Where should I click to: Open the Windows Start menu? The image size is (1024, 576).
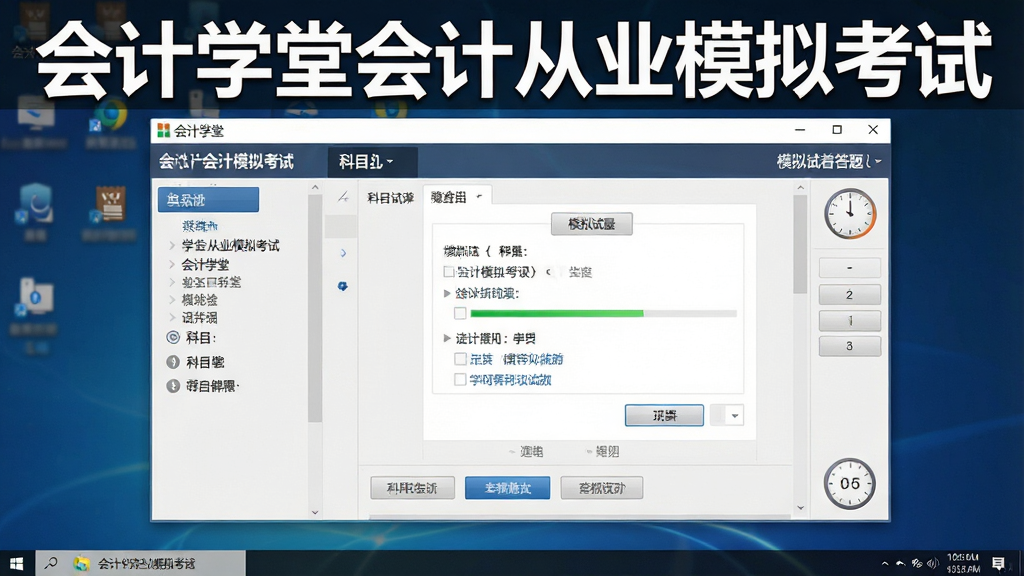pos(16,563)
